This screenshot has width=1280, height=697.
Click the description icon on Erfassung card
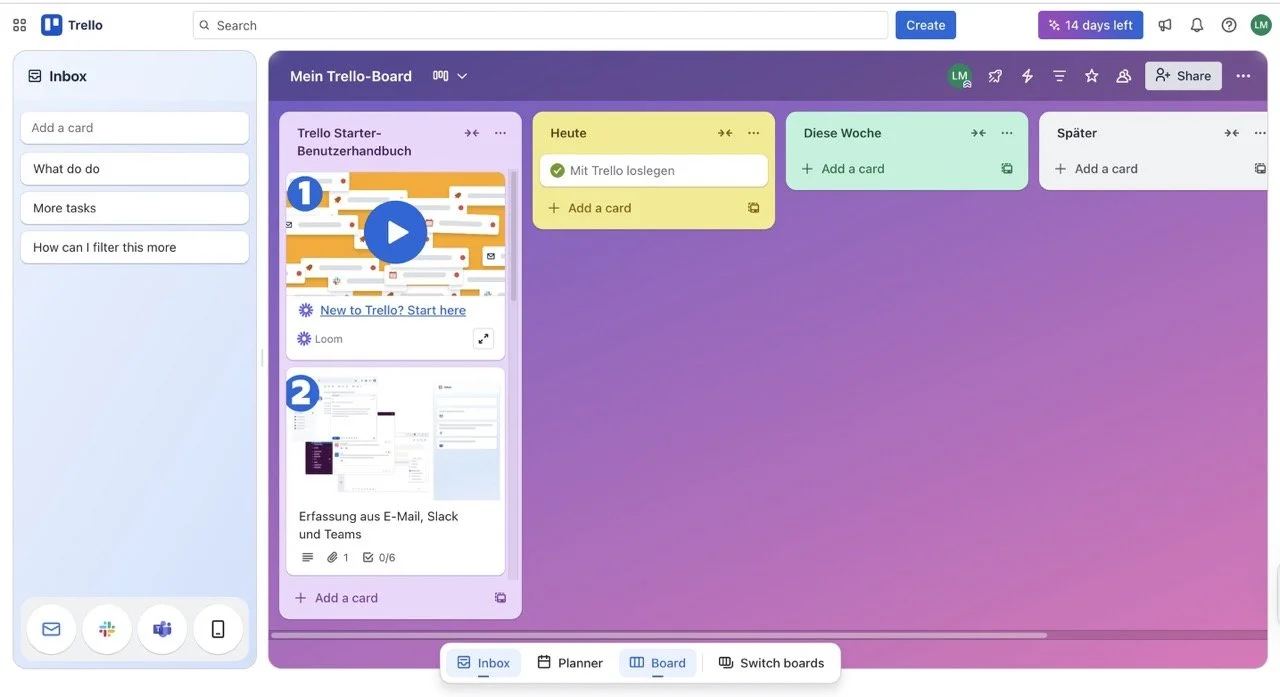click(x=308, y=558)
